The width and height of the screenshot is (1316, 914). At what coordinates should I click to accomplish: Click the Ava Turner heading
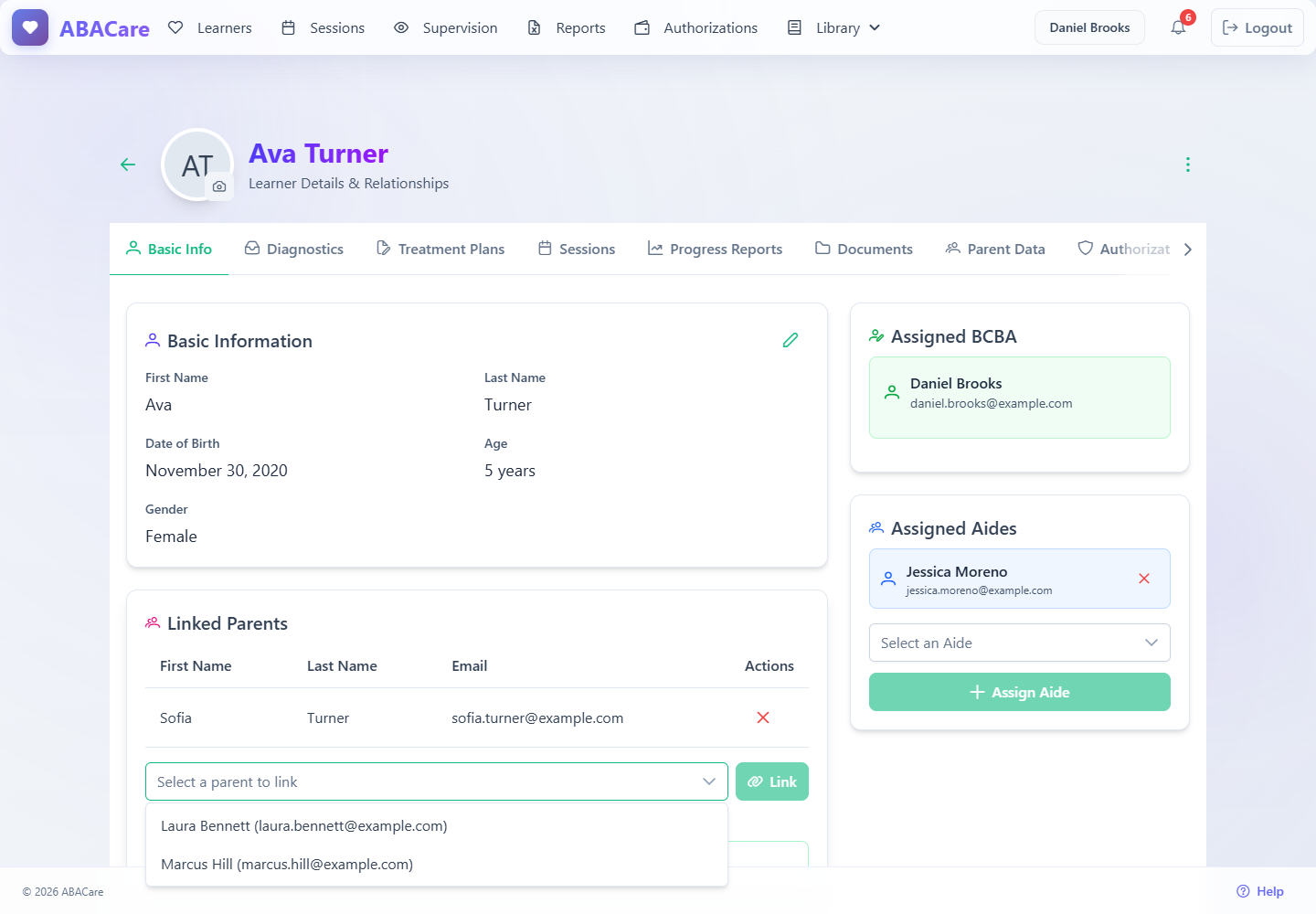tap(318, 153)
